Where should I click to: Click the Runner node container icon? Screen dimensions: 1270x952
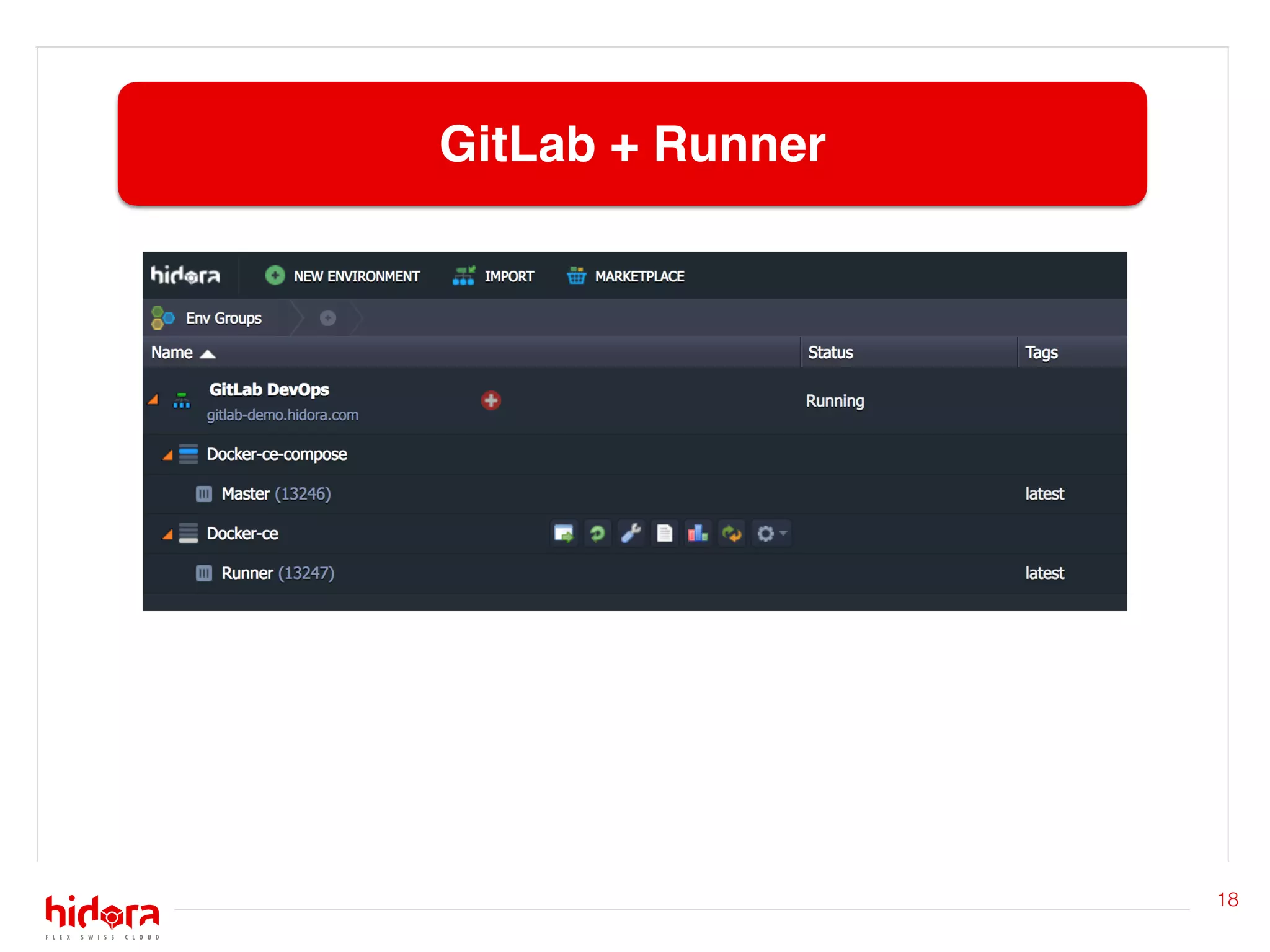tap(204, 573)
